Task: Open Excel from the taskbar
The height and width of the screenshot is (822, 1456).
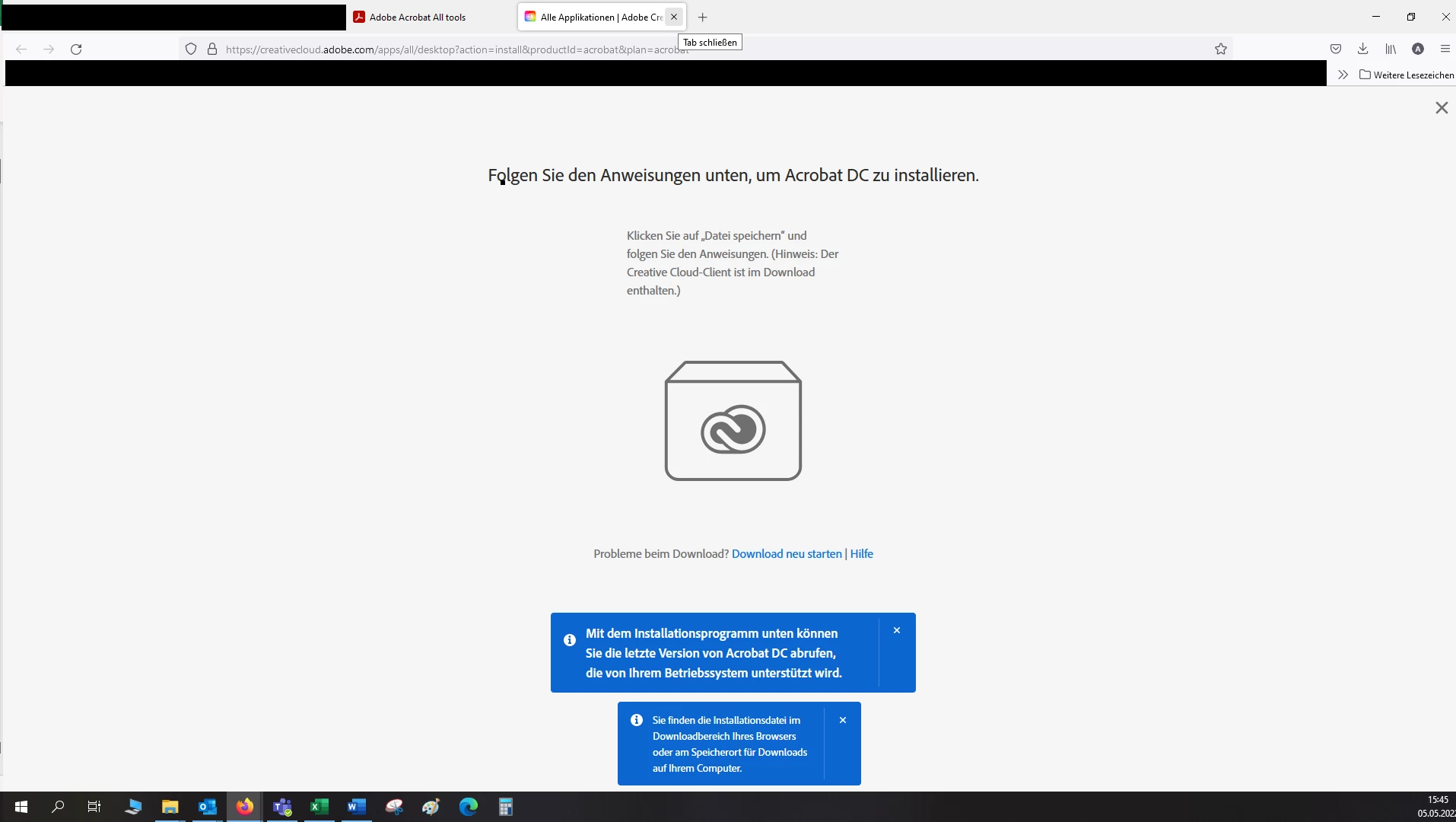Action: click(319, 807)
